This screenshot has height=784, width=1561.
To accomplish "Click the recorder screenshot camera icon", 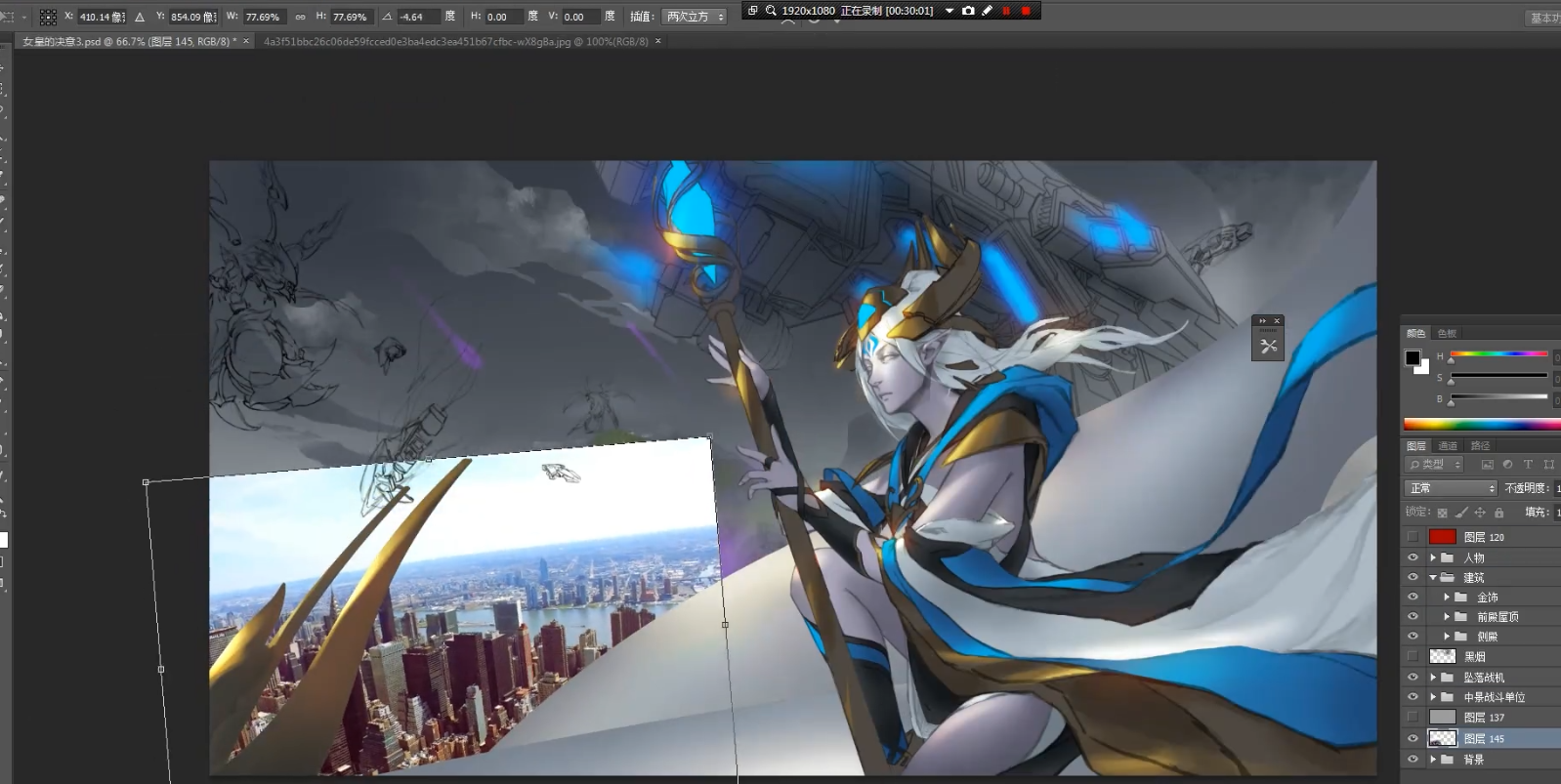I will [x=968, y=11].
